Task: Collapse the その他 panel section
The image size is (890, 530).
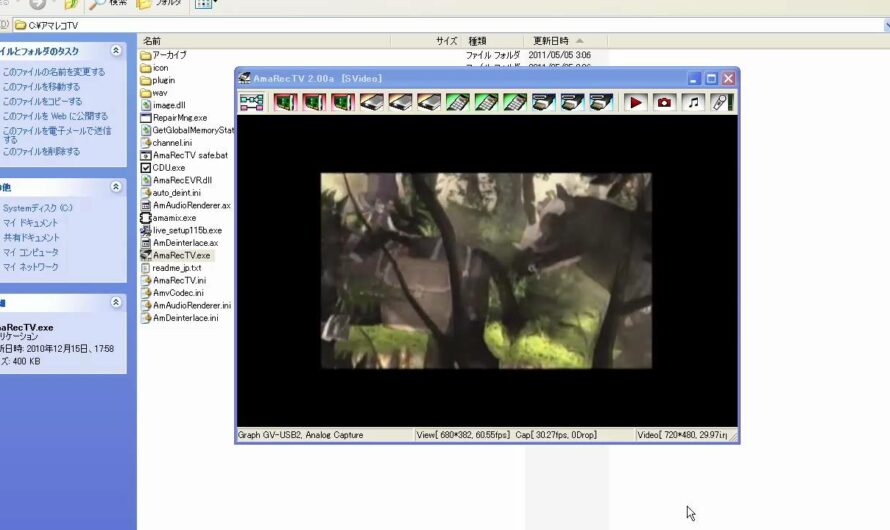Action: [x=116, y=187]
